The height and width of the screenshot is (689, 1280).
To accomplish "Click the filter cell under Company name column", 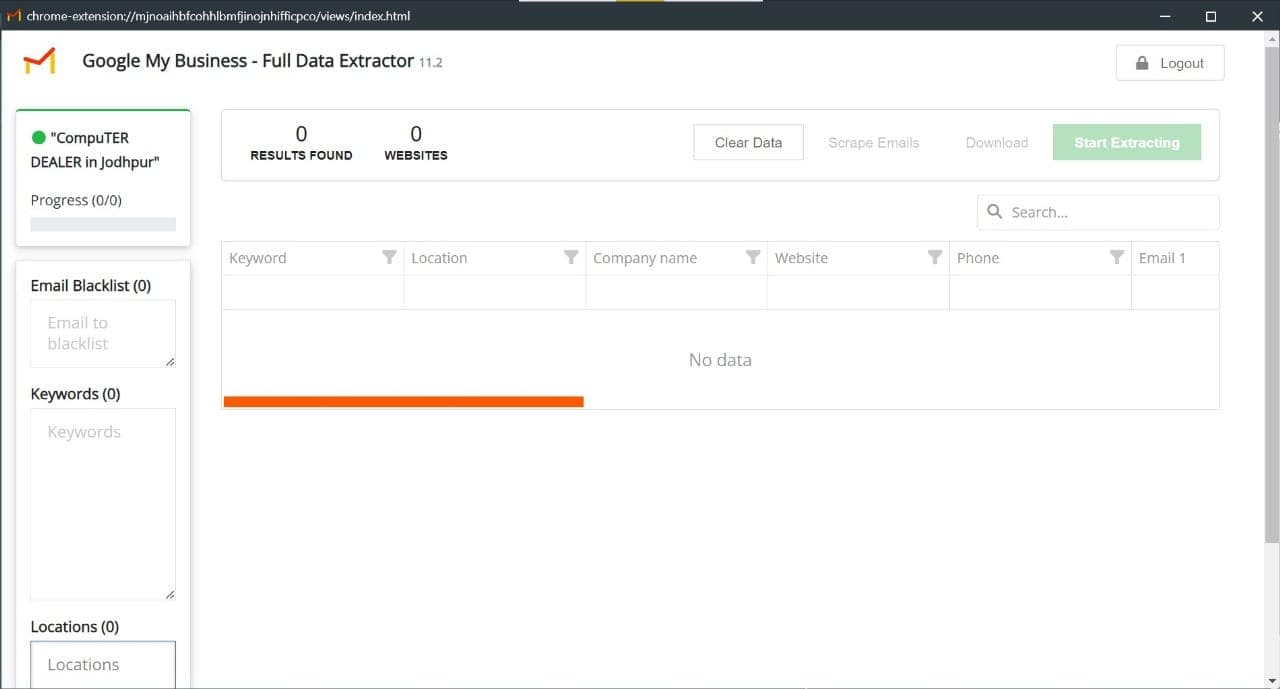I will click(x=677, y=292).
